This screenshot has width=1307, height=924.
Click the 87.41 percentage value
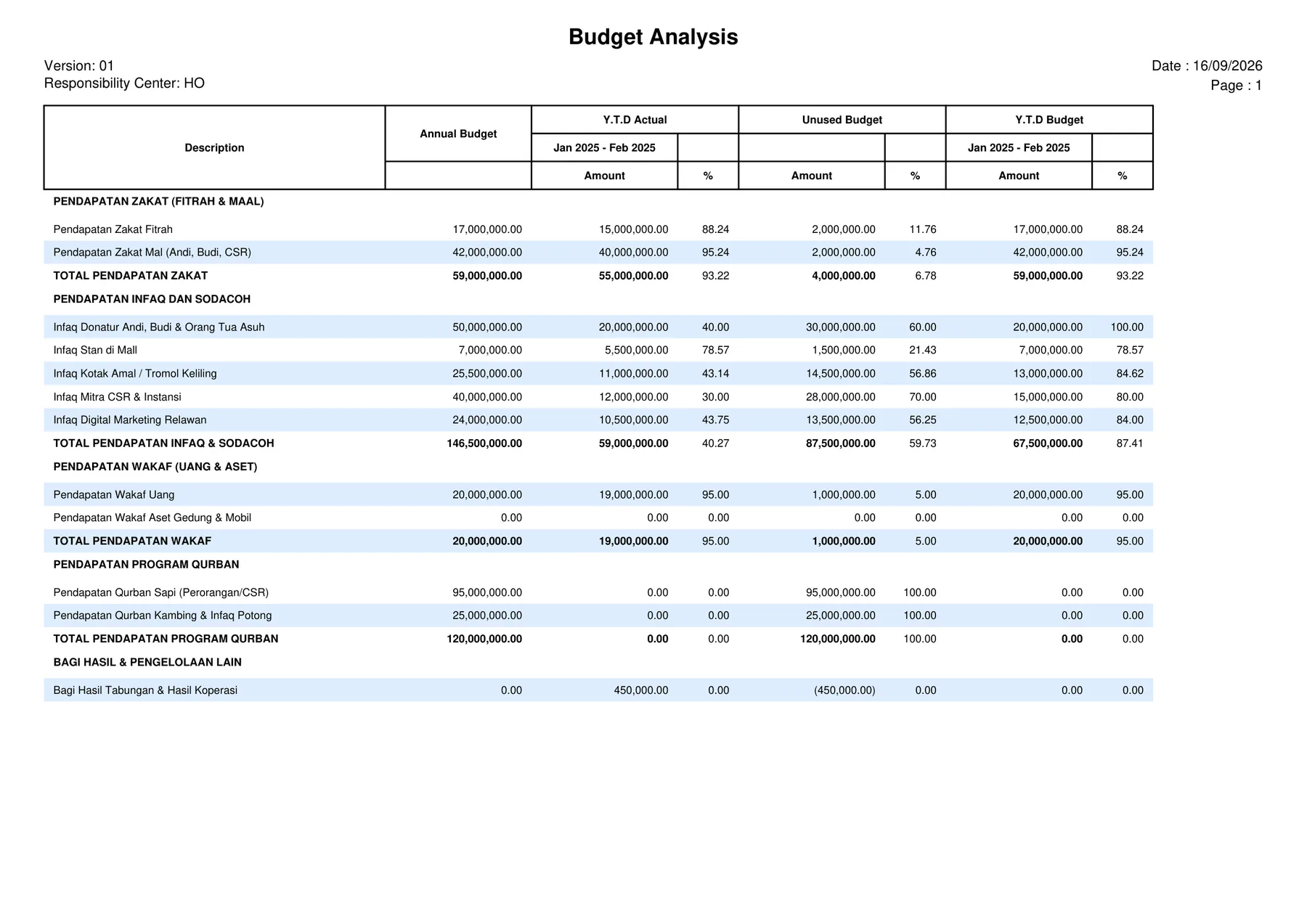click(1130, 443)
